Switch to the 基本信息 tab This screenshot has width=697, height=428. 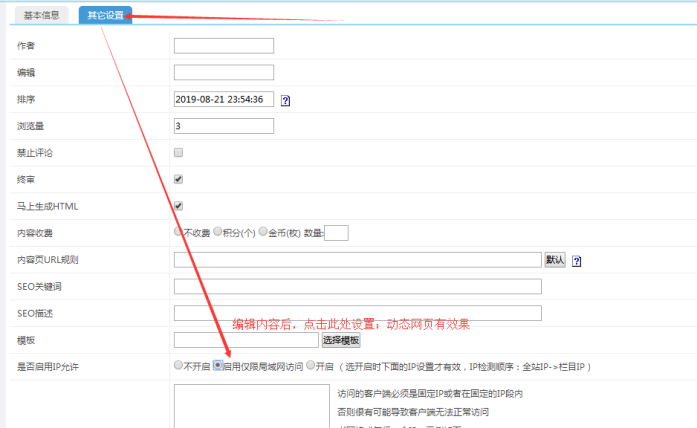coord(41,16)
